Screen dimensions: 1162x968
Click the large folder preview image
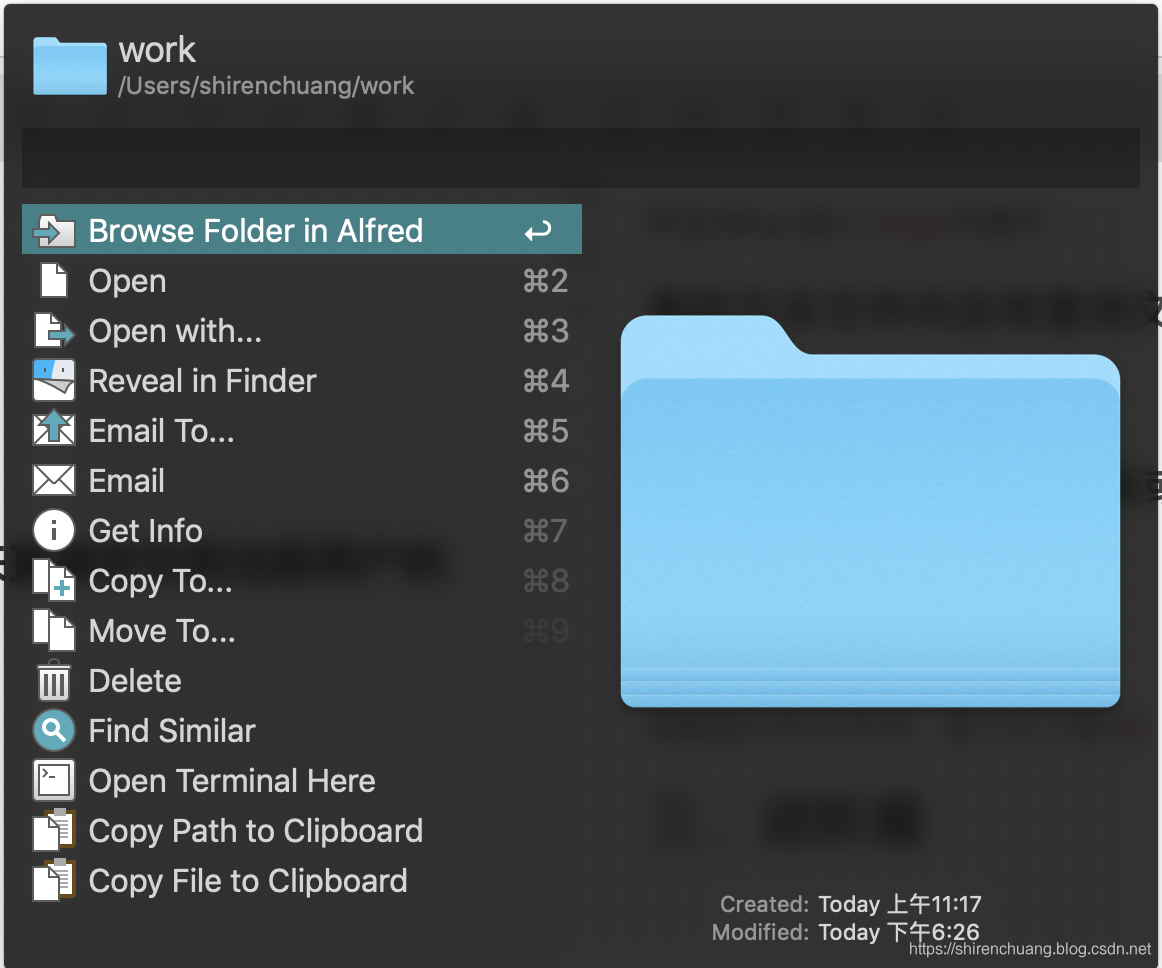[870, 511]
